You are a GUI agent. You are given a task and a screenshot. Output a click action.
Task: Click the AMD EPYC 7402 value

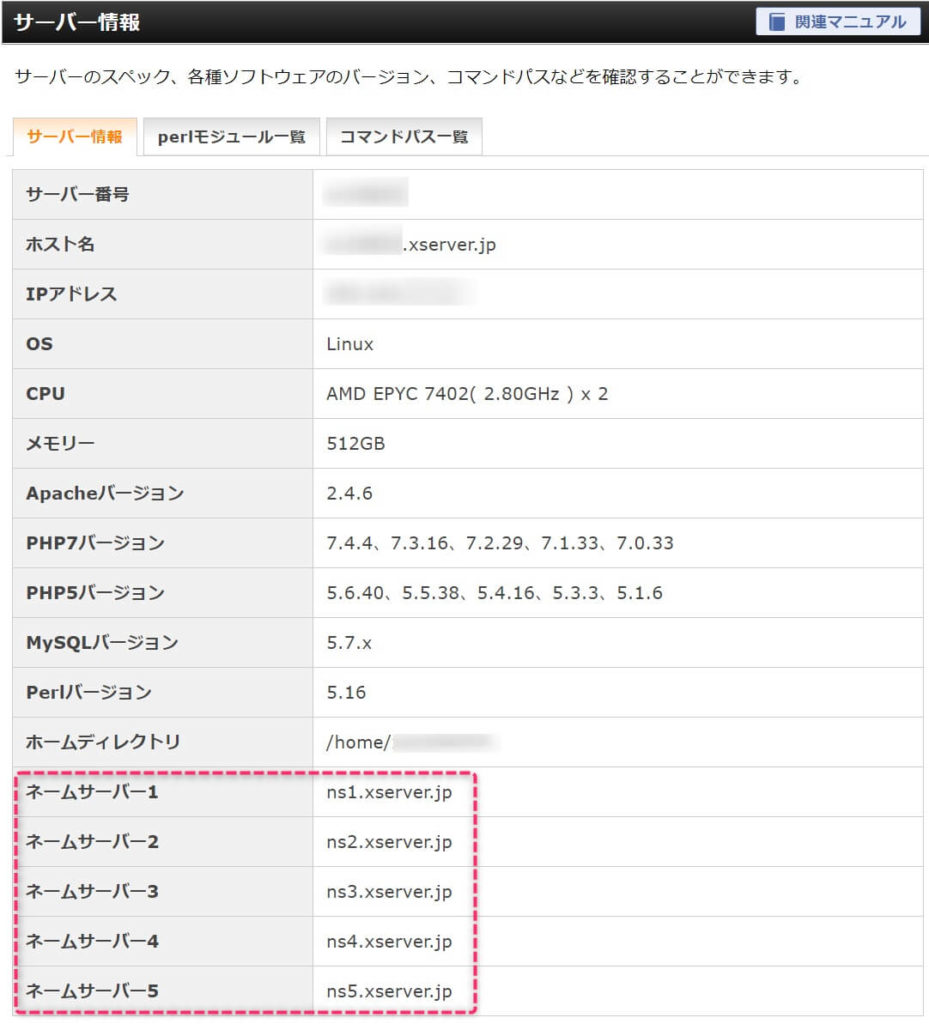click(x=467, y=394)
